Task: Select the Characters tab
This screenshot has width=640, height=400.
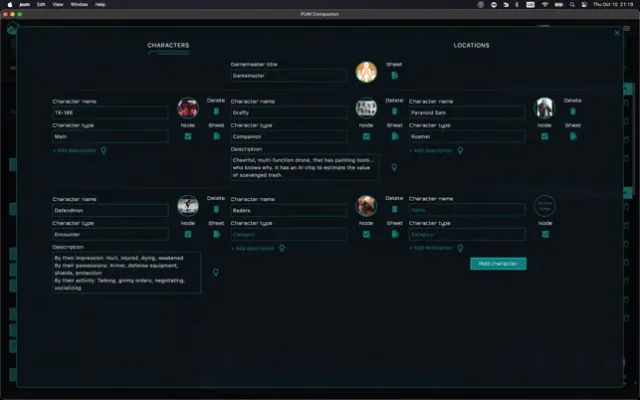Action: pos(168,45)
